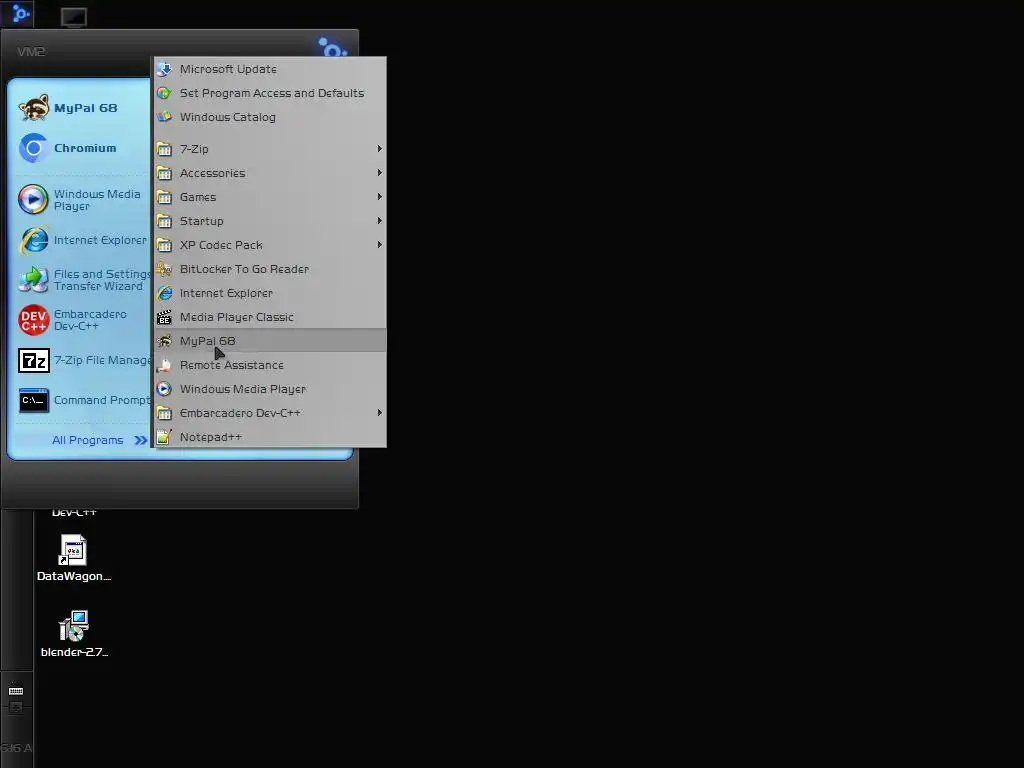The width and height of the screenshot is (1024, 768).
Task: Expand the 7-Zip submenu arrow
Action: [x=379, y=149]
